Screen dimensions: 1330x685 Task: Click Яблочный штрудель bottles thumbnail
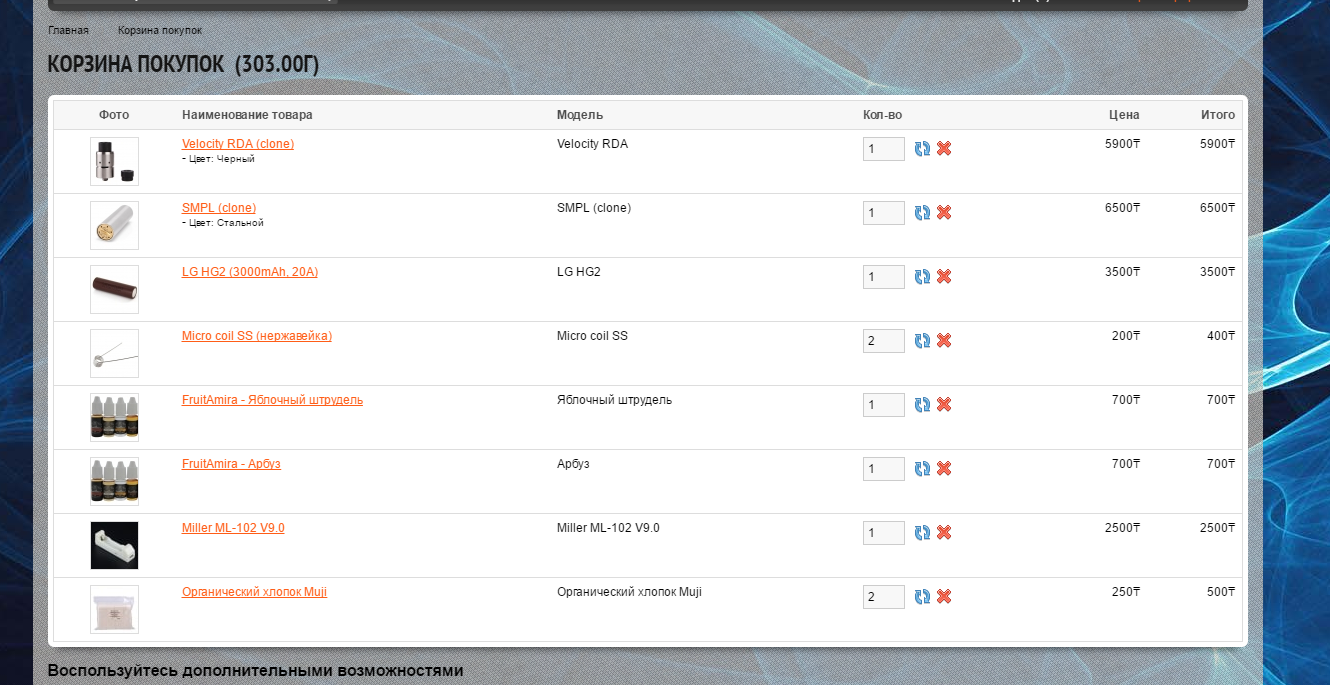pos(114,417)
